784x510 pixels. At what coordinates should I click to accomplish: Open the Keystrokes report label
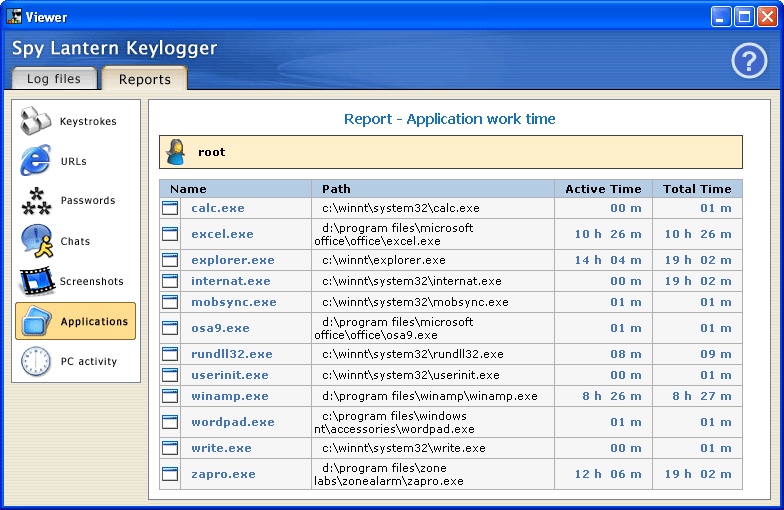(88, 122)
